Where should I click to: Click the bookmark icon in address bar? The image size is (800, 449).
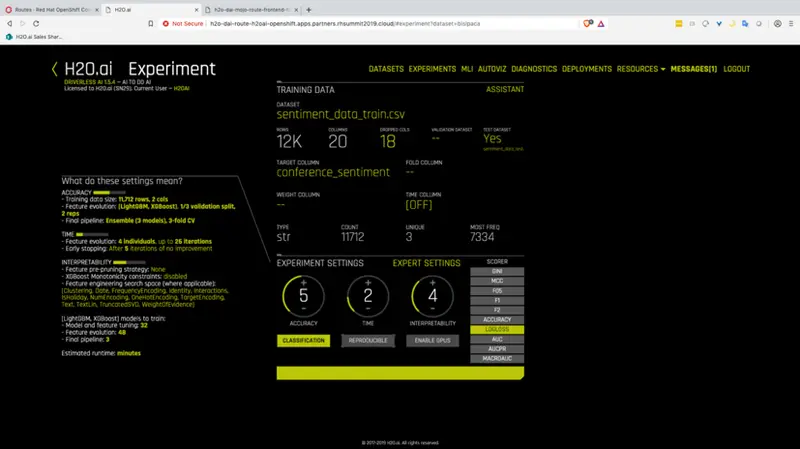[x=151, y=23]
